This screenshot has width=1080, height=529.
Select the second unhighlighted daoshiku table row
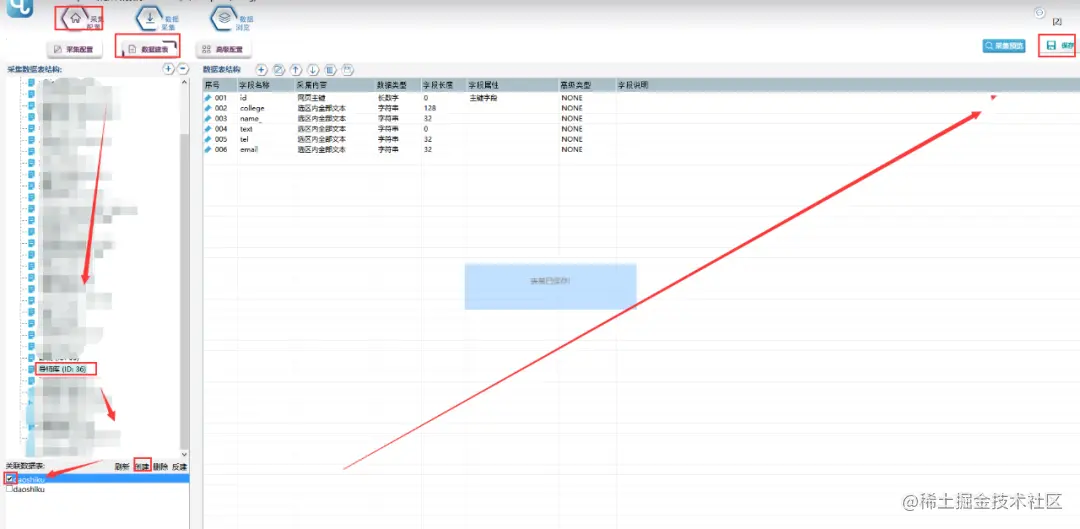[x=96, y=488]
